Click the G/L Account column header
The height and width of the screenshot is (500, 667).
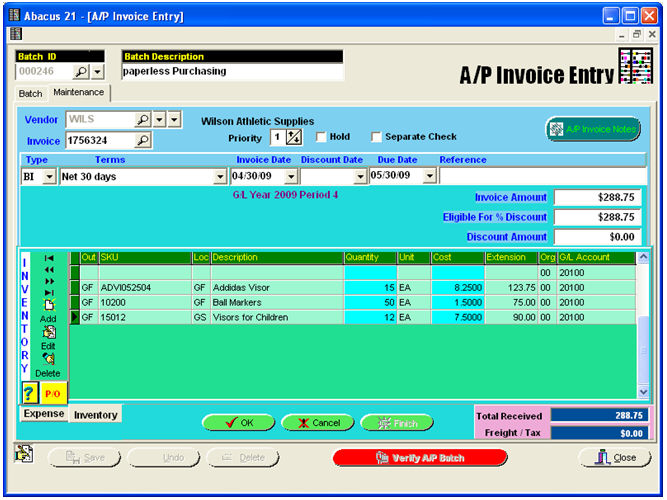click(x=597, y=257)
